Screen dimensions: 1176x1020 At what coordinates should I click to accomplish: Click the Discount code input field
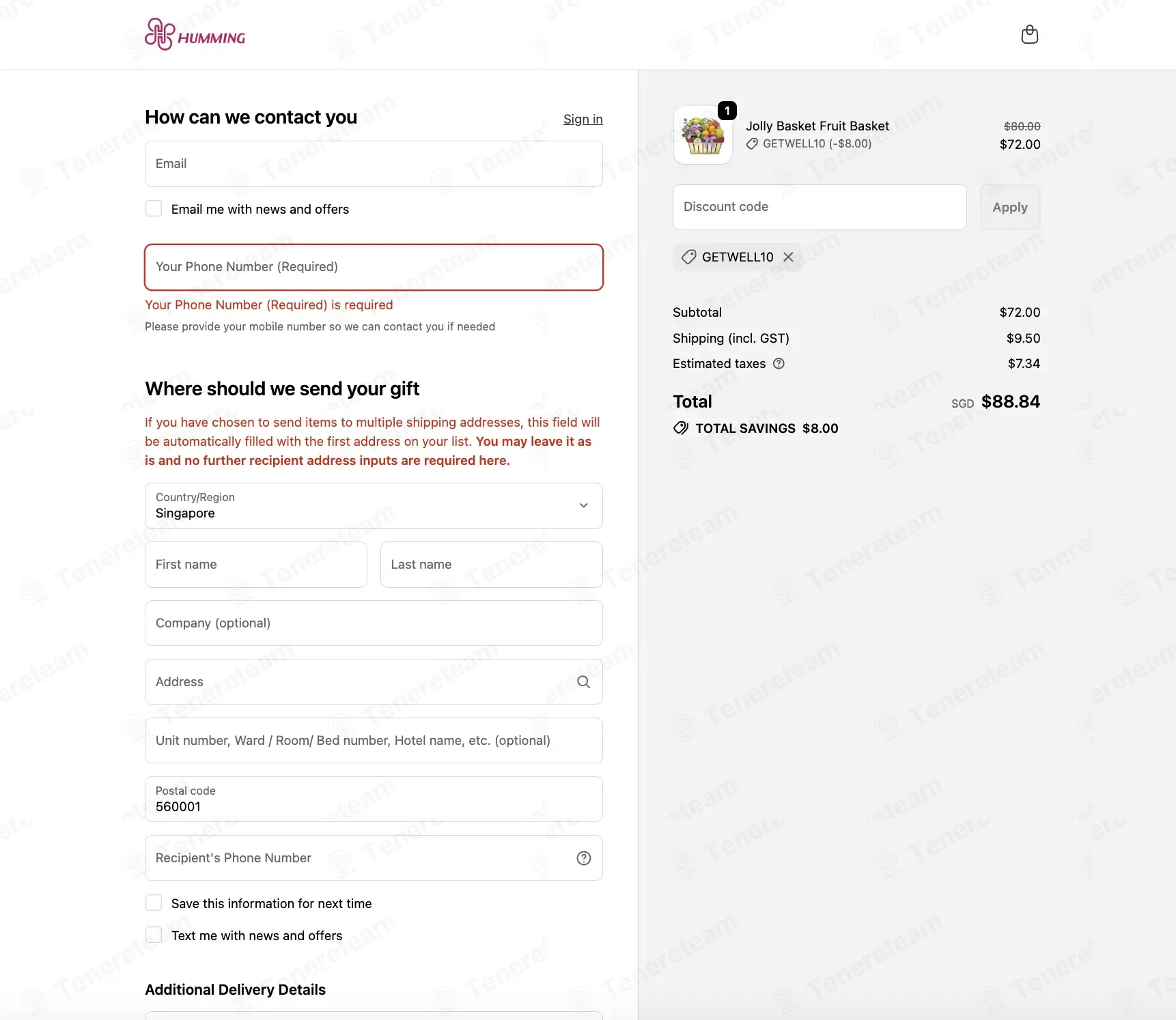[x=820, y=208]
